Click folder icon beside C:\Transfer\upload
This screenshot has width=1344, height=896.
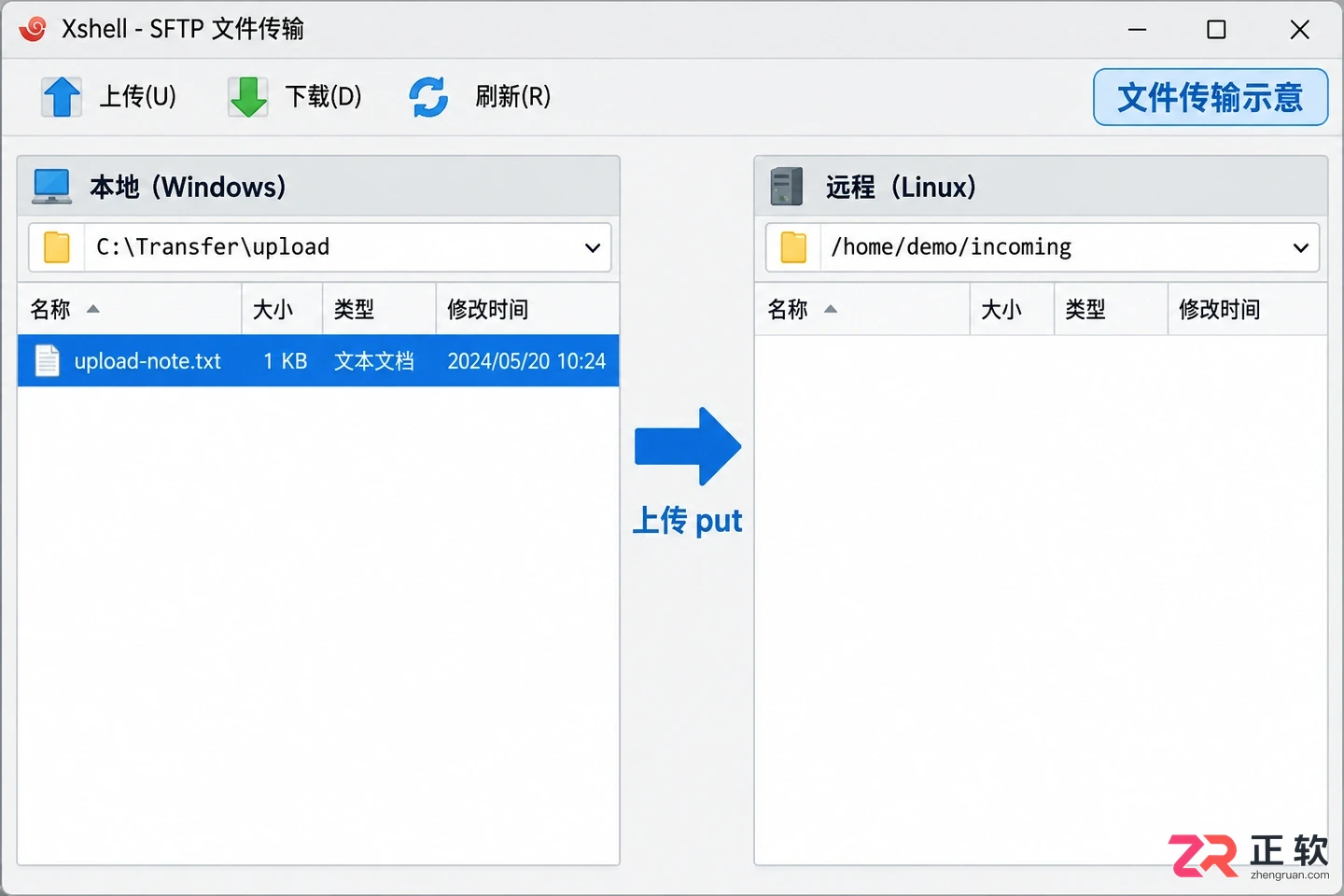pos(57,247)
